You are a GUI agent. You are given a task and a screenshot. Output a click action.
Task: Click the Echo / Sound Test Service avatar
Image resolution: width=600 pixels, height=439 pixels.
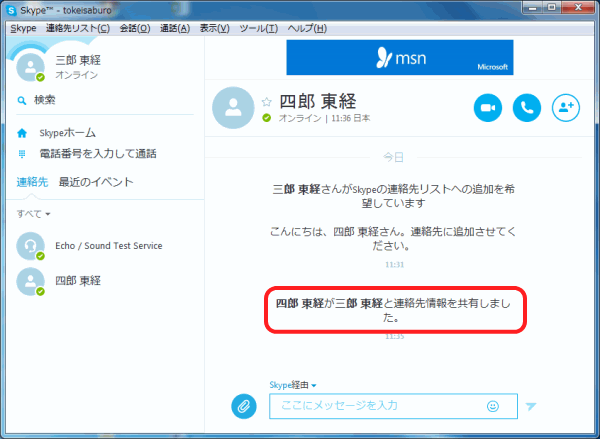click(30, 246)
